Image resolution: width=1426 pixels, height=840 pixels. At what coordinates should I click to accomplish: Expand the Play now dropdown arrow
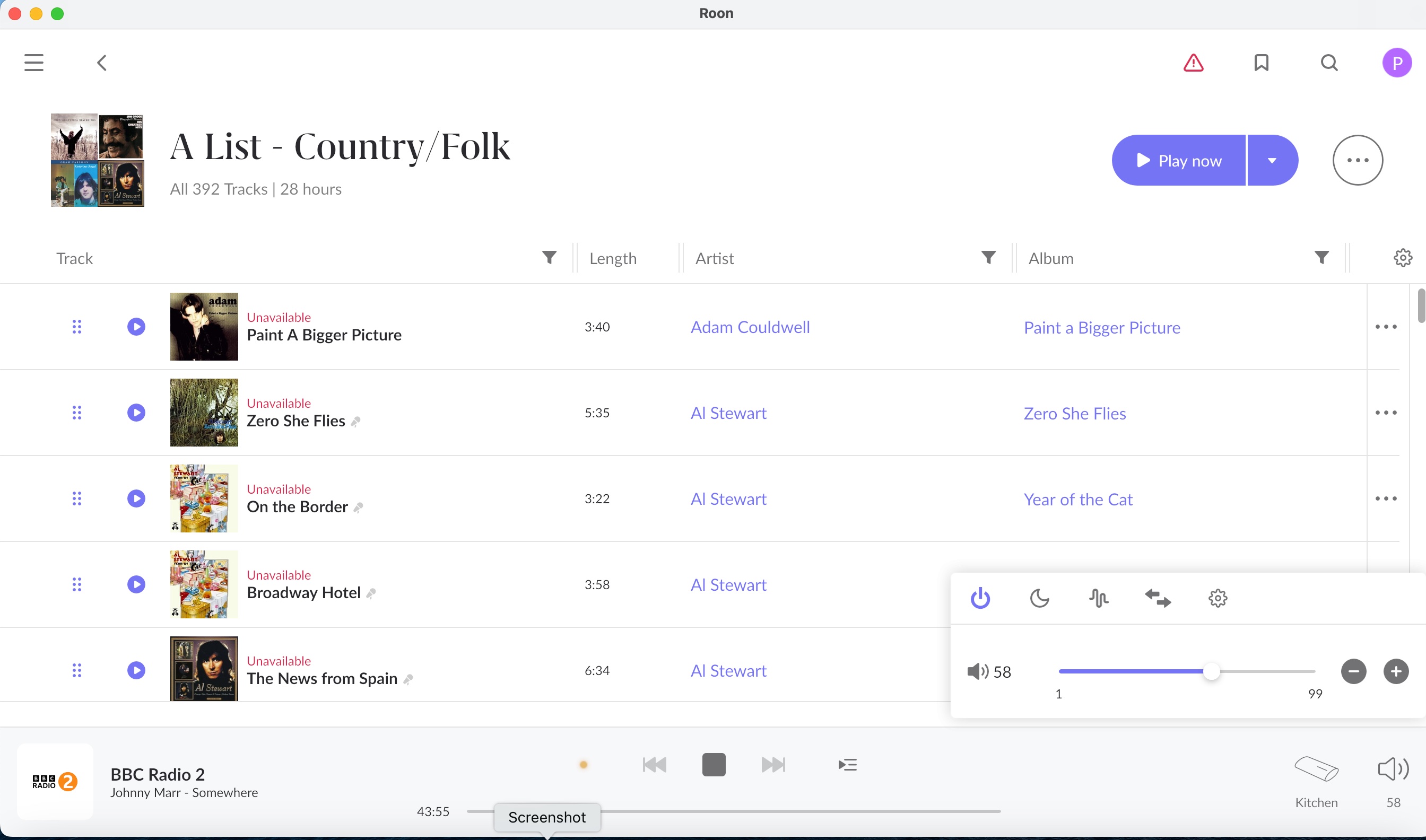(1272, 160)
